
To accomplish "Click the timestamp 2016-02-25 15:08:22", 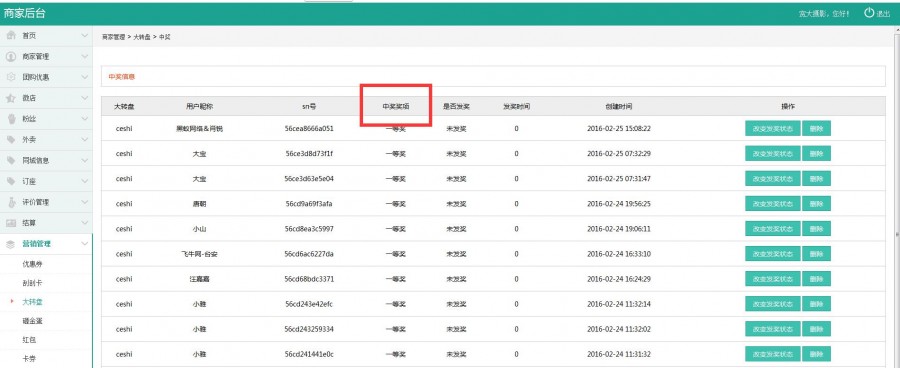I will 619,129.
